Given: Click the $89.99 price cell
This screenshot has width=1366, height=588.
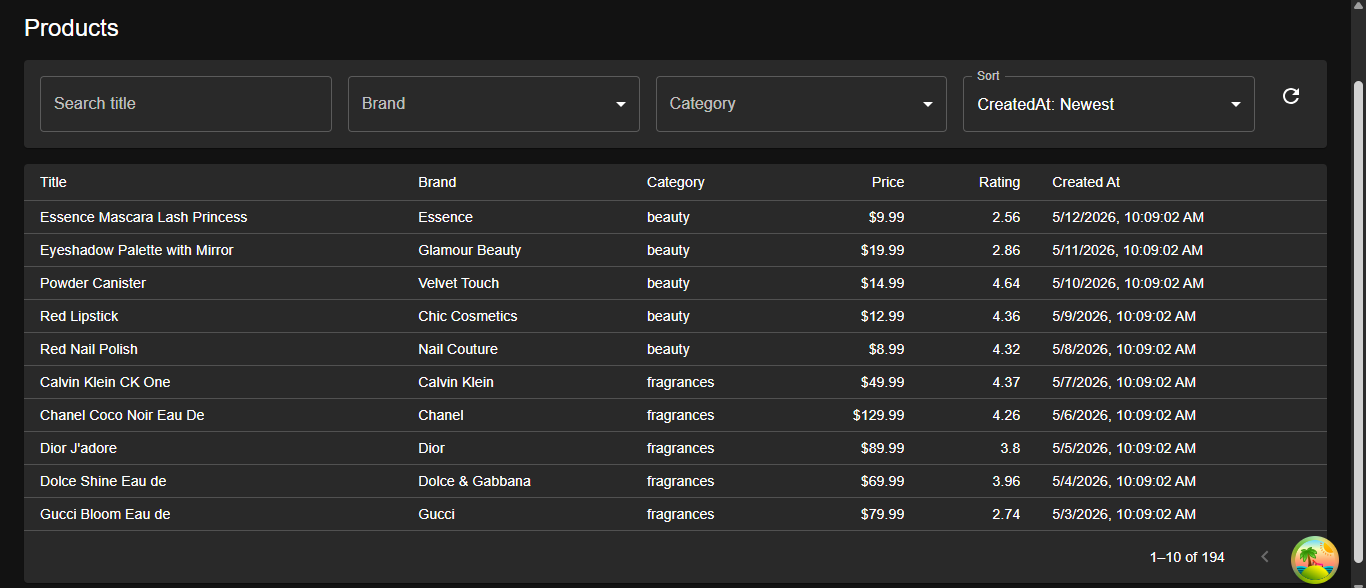Looking at the screenshot, I should coord(883,448).
